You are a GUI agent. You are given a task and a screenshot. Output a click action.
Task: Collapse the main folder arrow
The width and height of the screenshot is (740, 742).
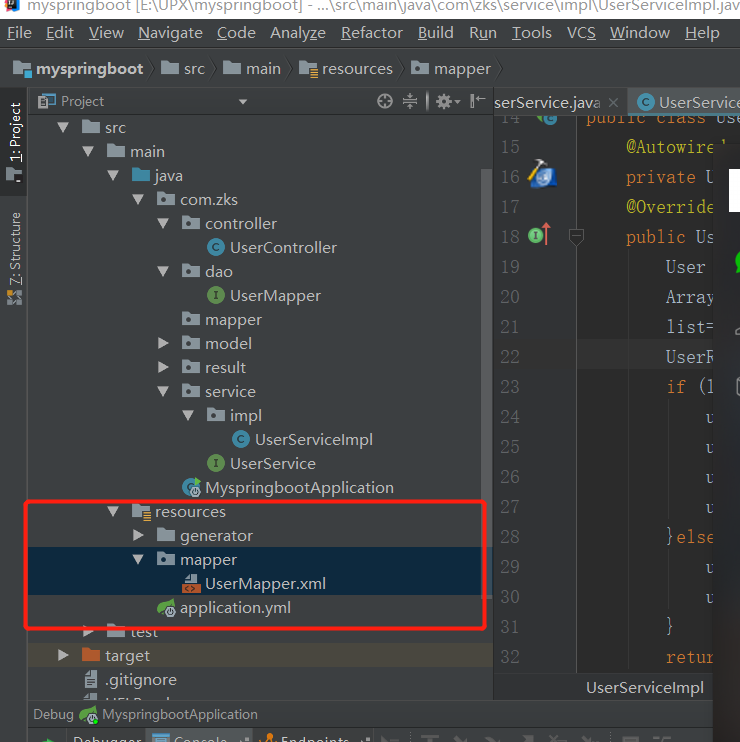pos(88,151)
